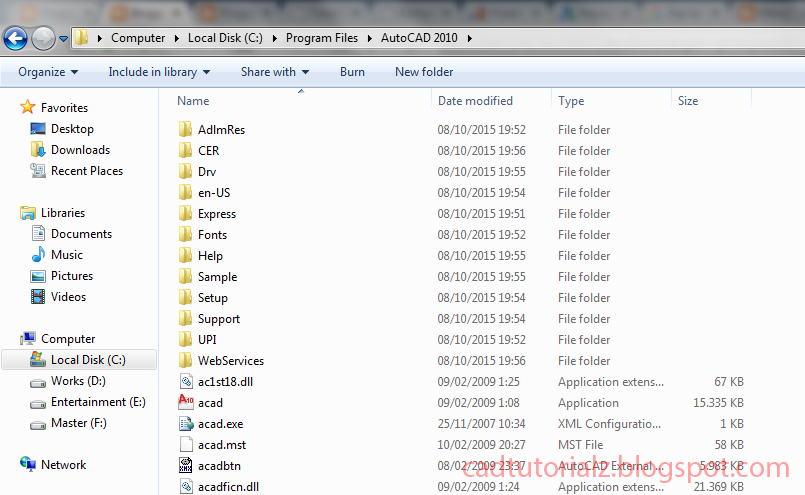The width and height of the screenshot is (805, 495).
Task: Click date 25/11/2007 10:34 cell
Action: point(481,424)
